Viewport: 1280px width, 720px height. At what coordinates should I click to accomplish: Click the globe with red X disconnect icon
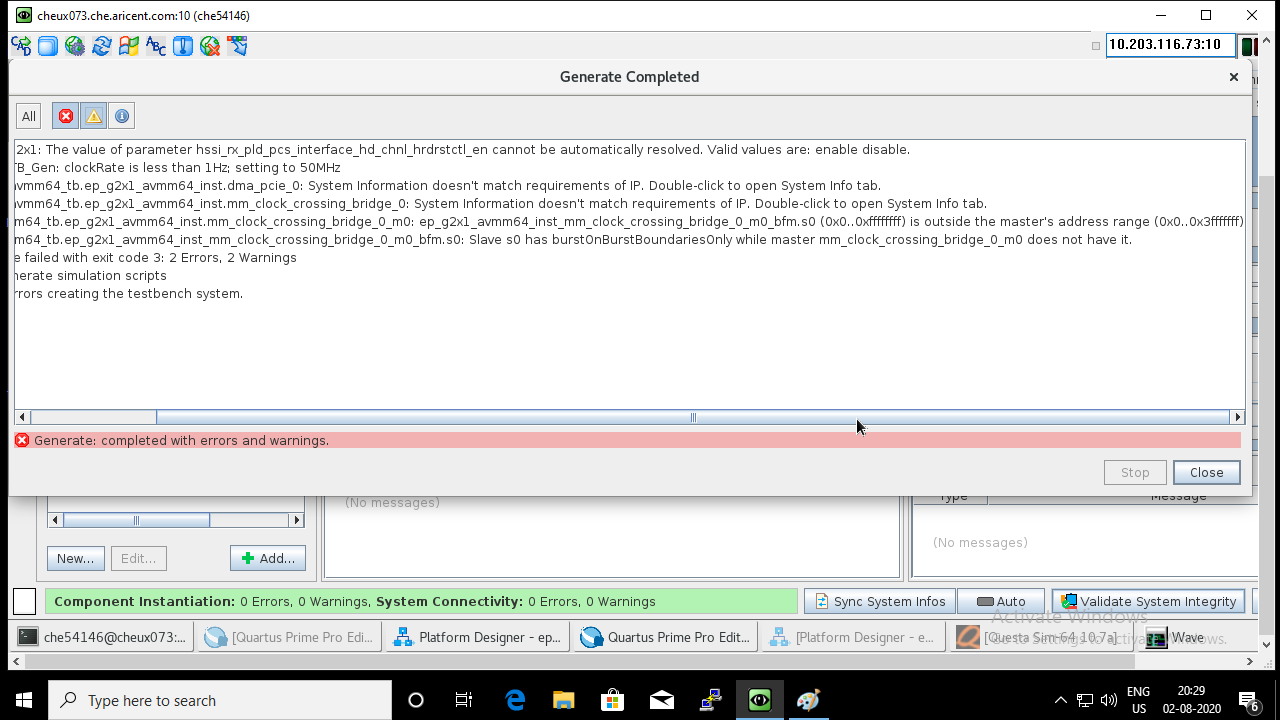pos(210,46)
